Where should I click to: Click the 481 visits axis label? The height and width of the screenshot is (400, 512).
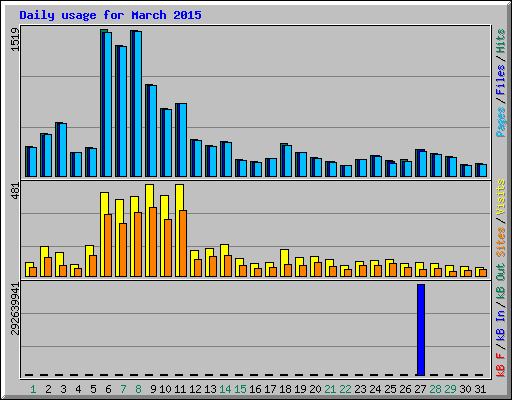click(x=15, y=191)
